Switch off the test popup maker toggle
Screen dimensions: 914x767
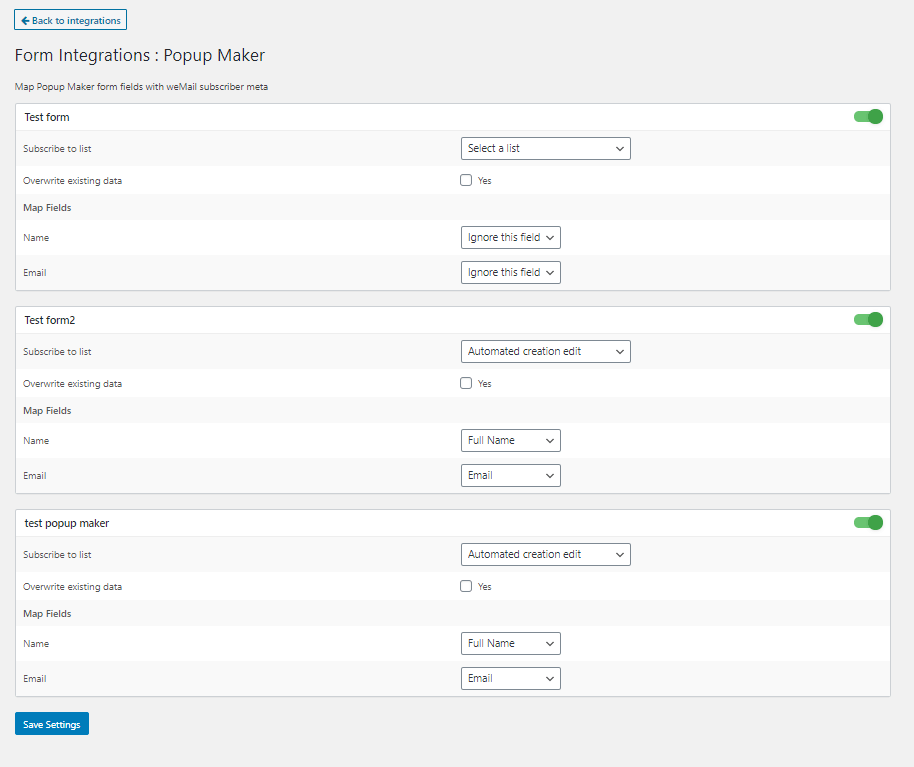tap(868, 523)
